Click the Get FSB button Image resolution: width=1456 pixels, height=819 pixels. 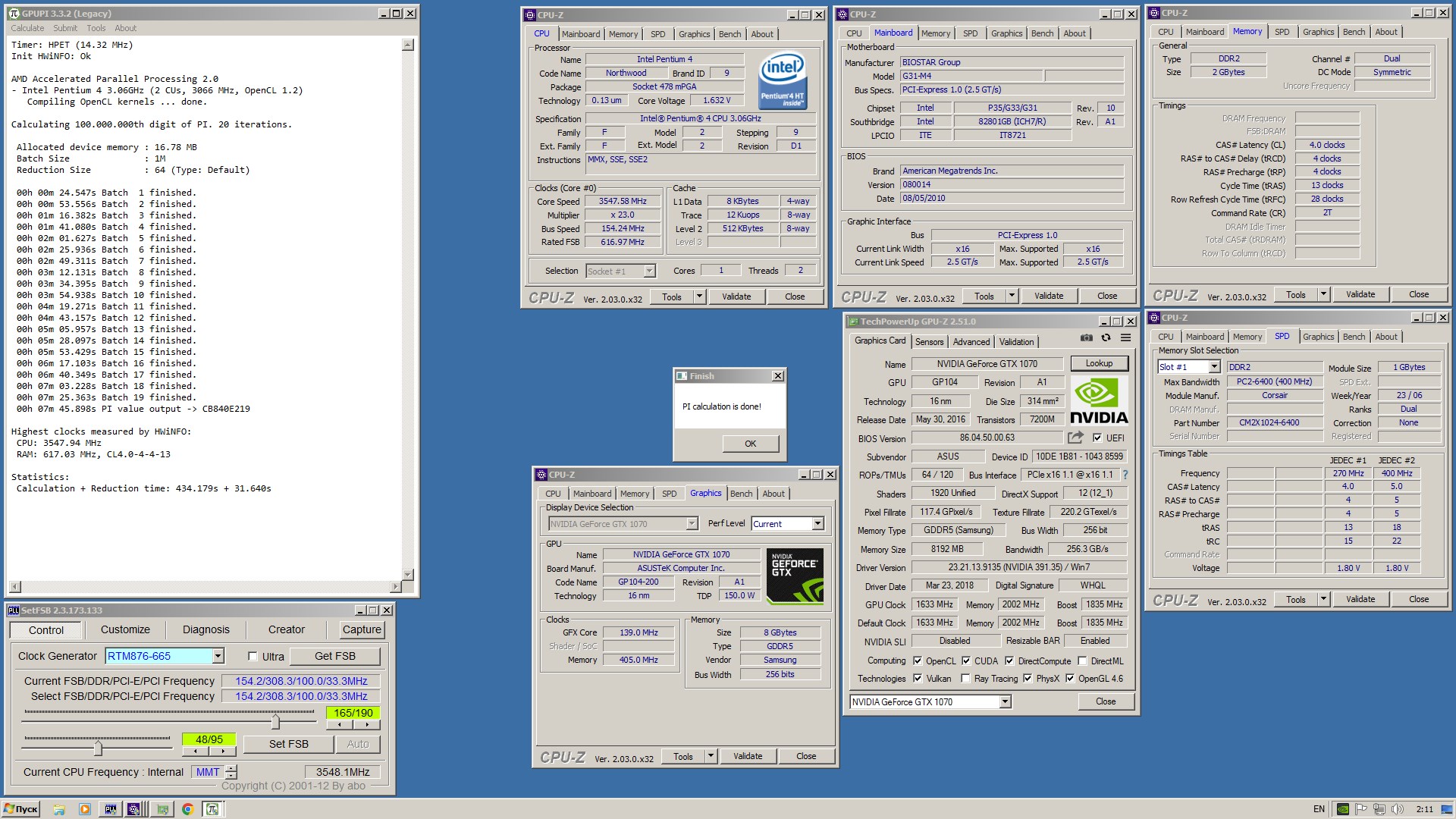click(334, 656)
